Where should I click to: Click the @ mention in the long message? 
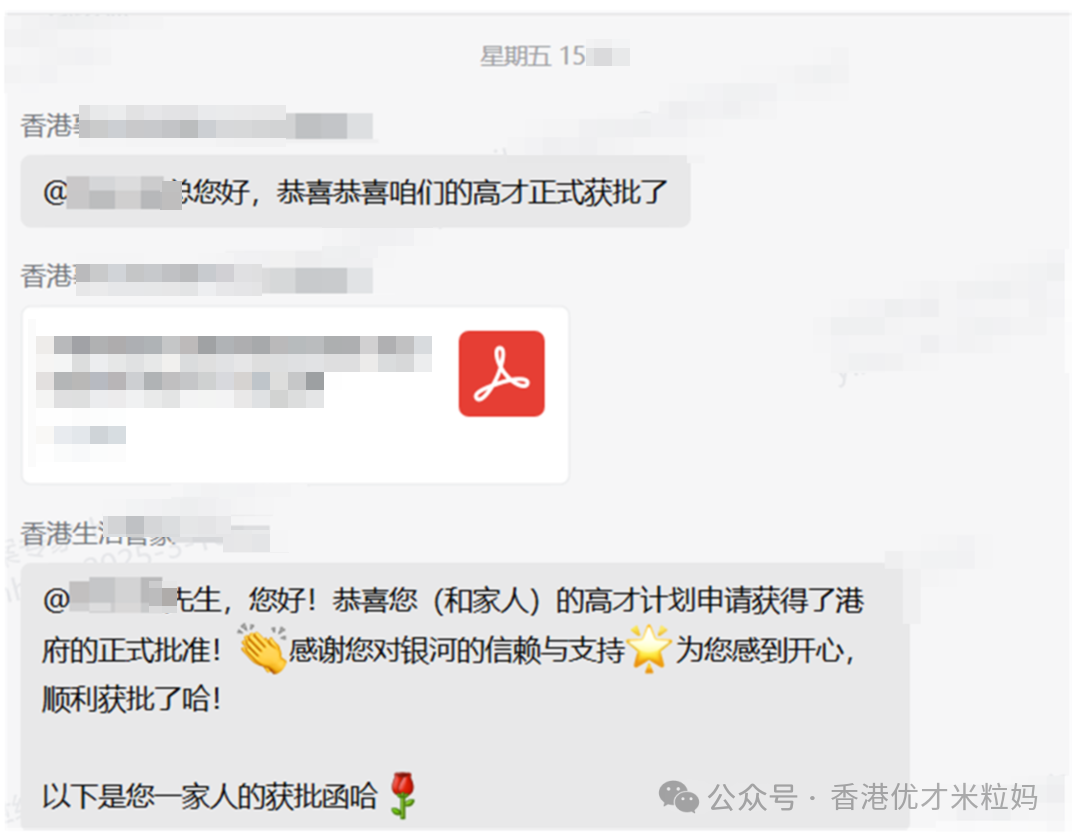(56, 599)
